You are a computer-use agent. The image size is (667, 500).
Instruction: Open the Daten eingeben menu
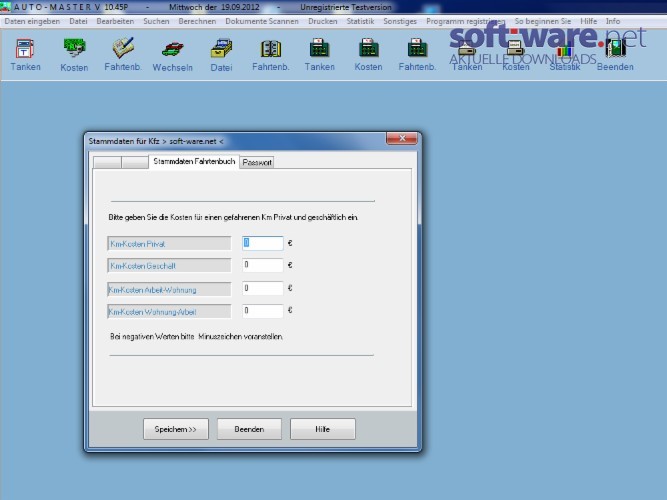(x=32, y=21)
